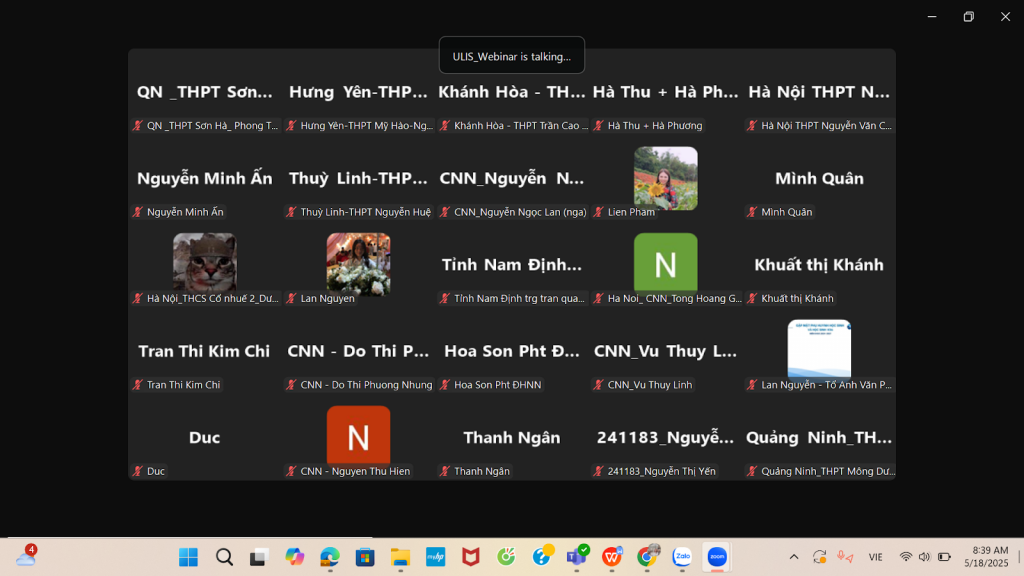Launch Microsoft Edge from the taskbar
Screen dimensions: 1024x576
click(x=330, y=557)
